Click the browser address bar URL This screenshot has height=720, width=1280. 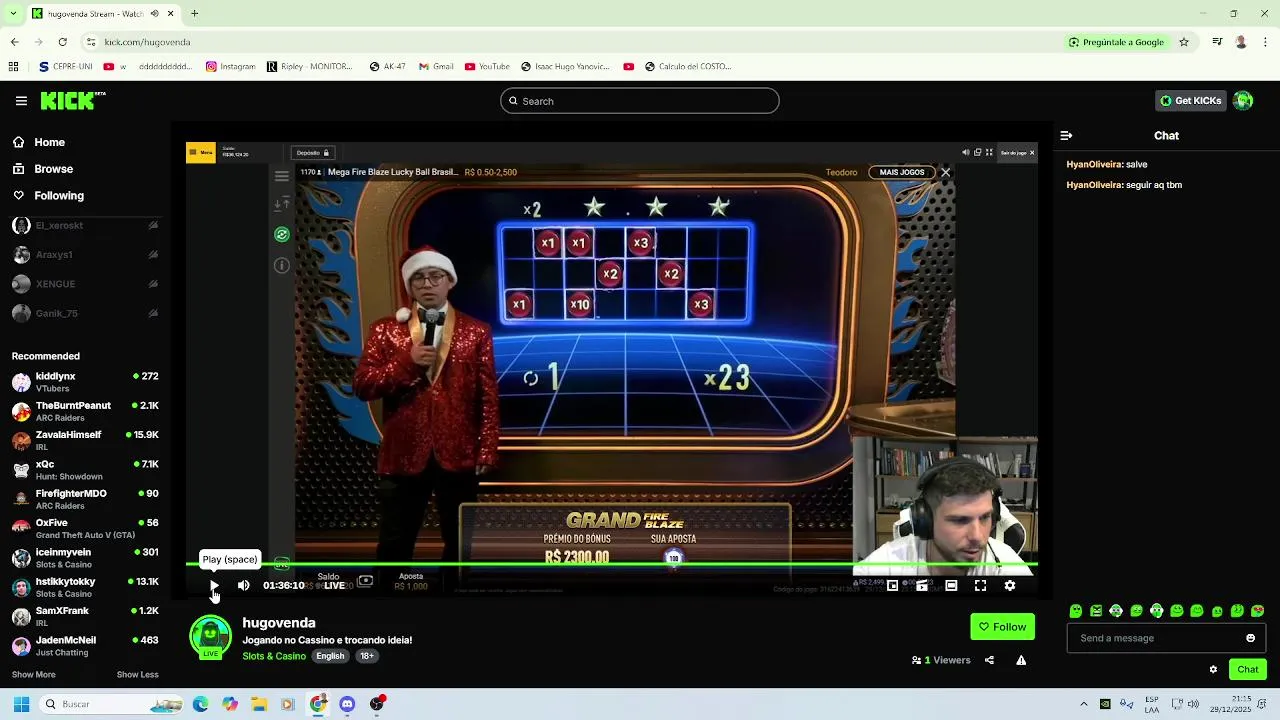(x=147, y=42)
